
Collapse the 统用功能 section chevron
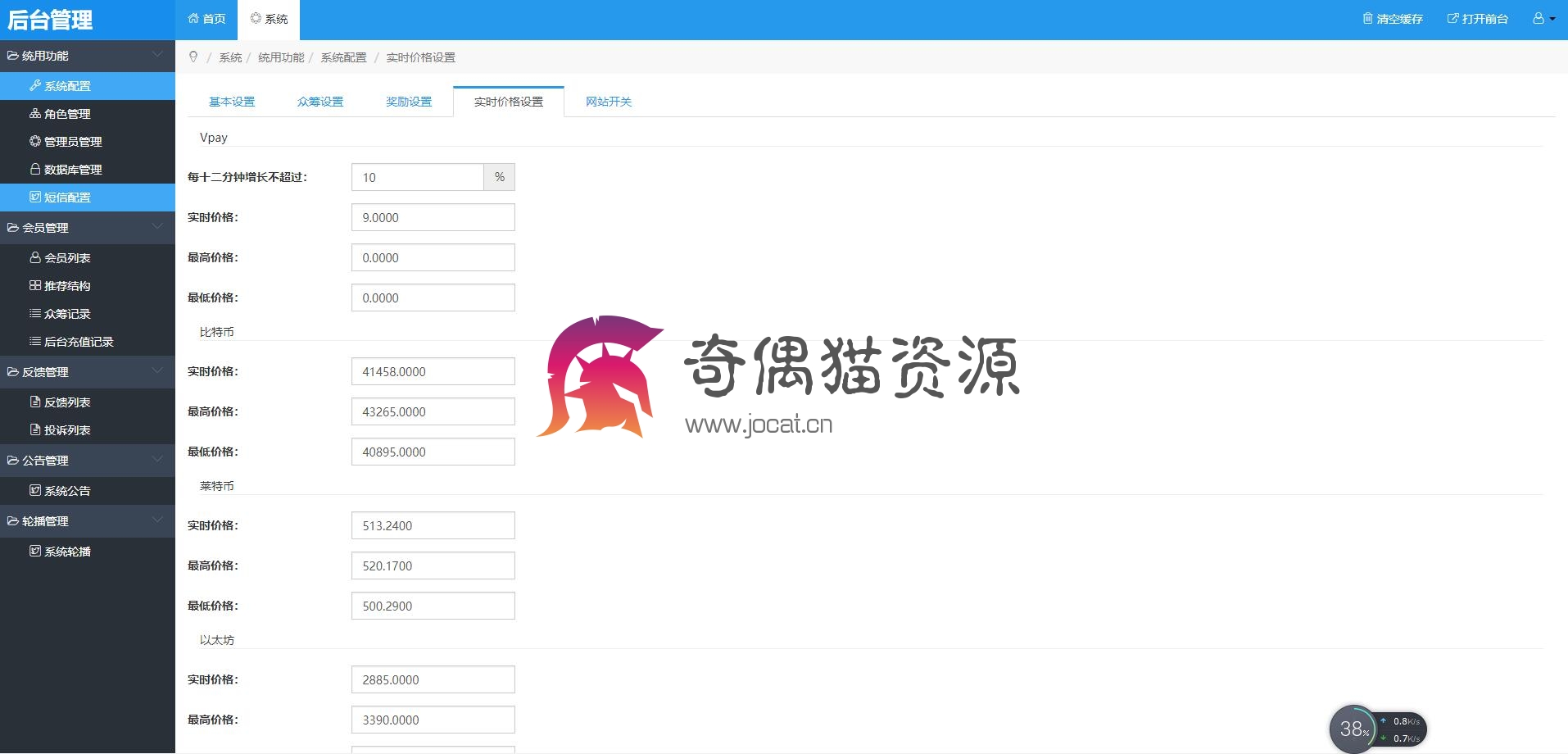point(157,55)
